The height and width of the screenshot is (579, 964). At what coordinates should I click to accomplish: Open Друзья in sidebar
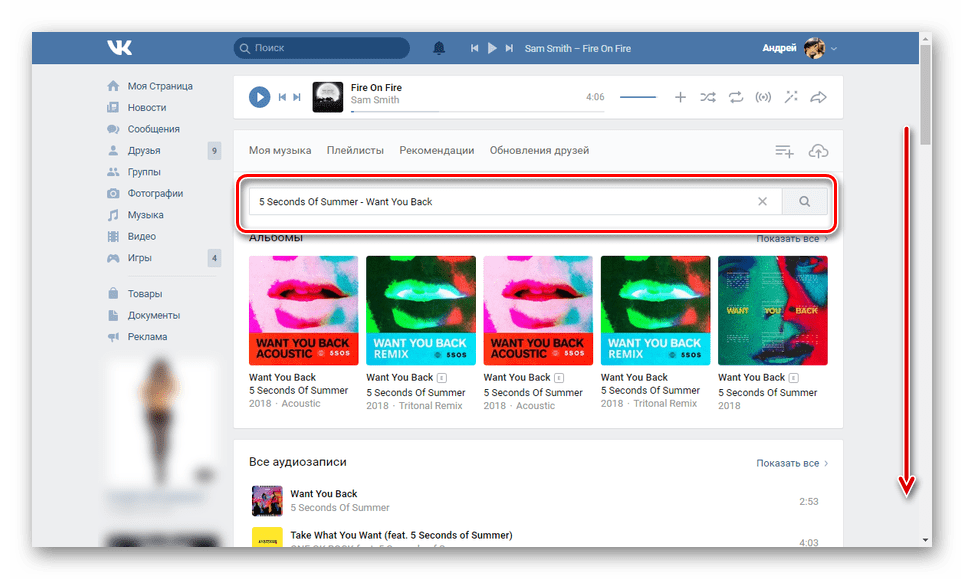click(144, 151)
